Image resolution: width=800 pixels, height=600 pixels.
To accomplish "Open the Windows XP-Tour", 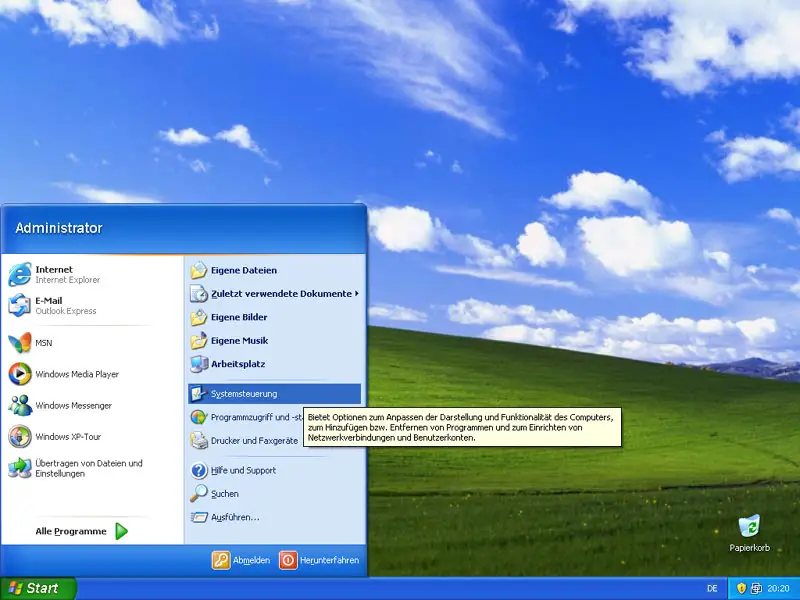I will pyautogui.click(x=92, y=437).
